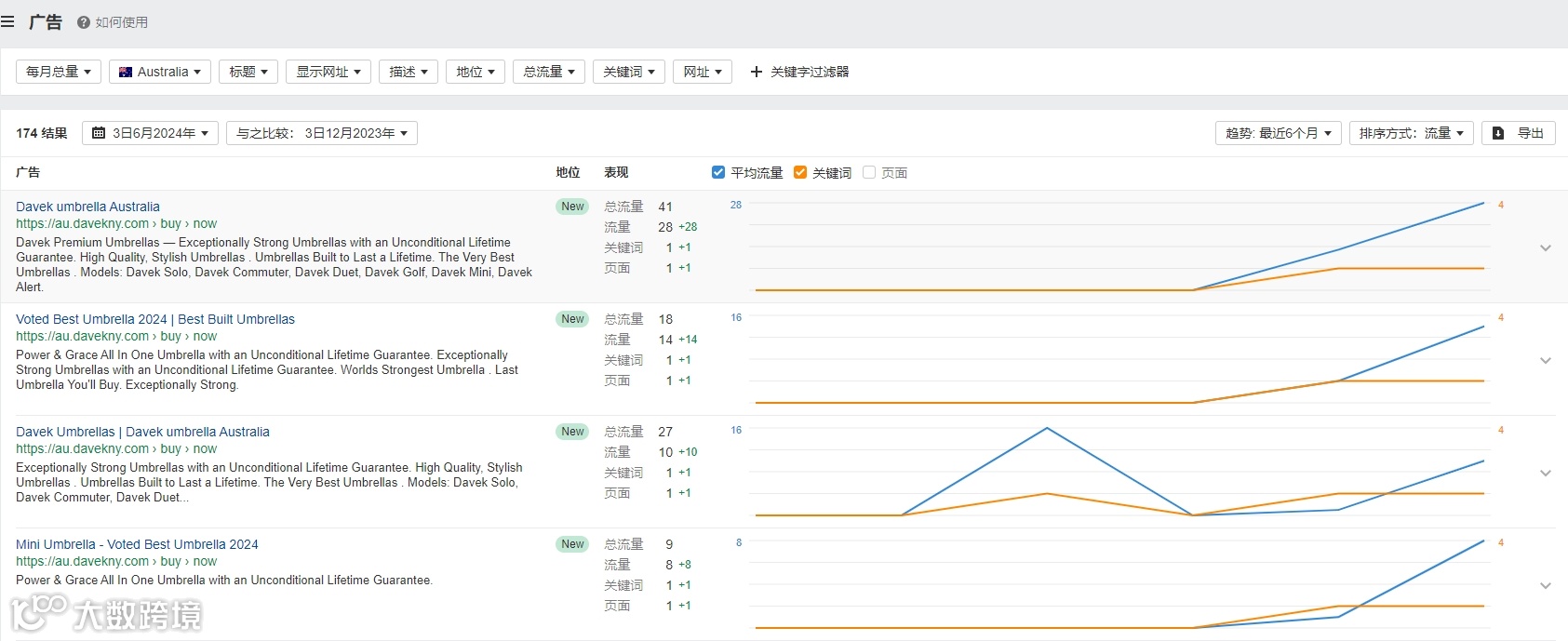Click the +8 traffic change value
The height and width of the screenshot is (641, 1568).
click(685, 565)
